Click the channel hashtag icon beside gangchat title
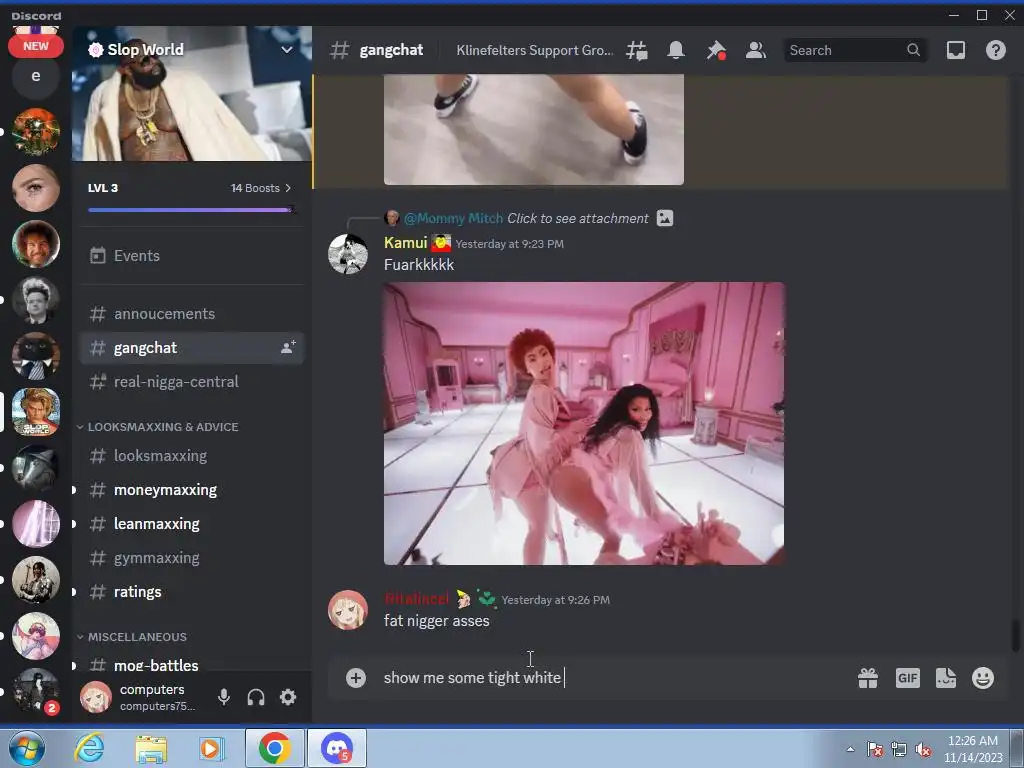 (339, 50)
